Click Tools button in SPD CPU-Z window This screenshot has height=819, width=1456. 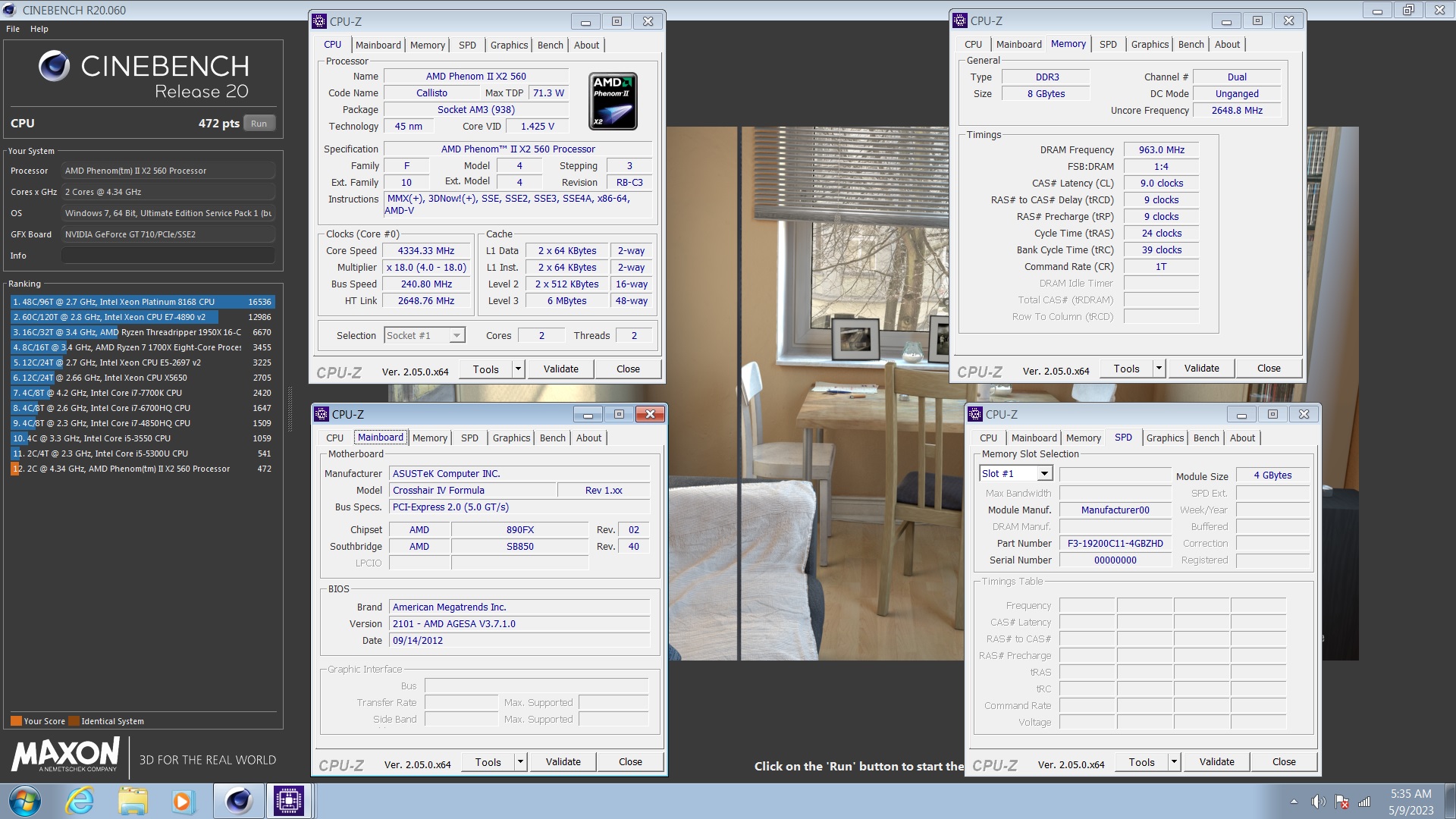pyautogui.click(x=1142, y=762)
